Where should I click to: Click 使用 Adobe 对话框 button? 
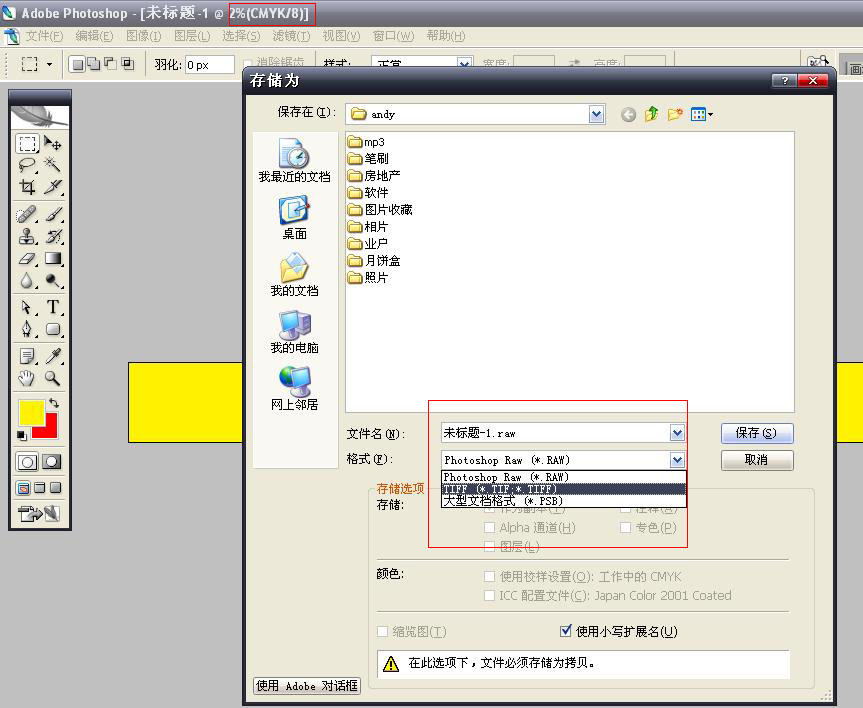[x=307, y=686]
